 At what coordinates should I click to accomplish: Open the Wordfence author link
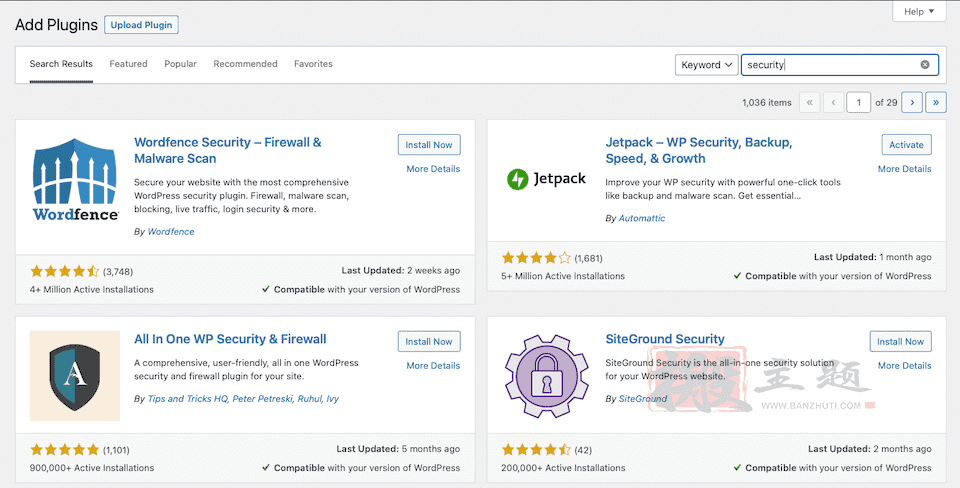click(x=171, y=231)
